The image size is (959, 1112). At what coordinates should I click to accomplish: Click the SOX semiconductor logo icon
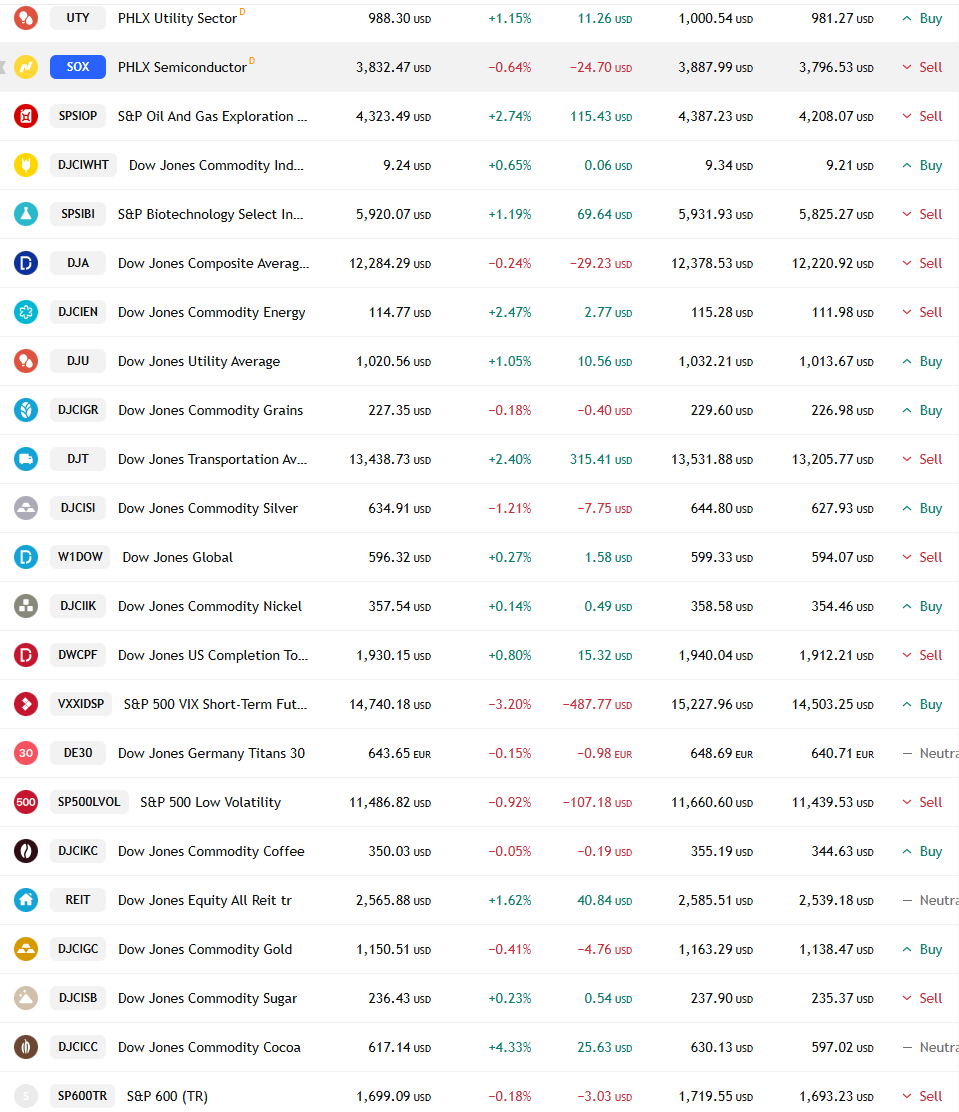(x=26, y=67)
